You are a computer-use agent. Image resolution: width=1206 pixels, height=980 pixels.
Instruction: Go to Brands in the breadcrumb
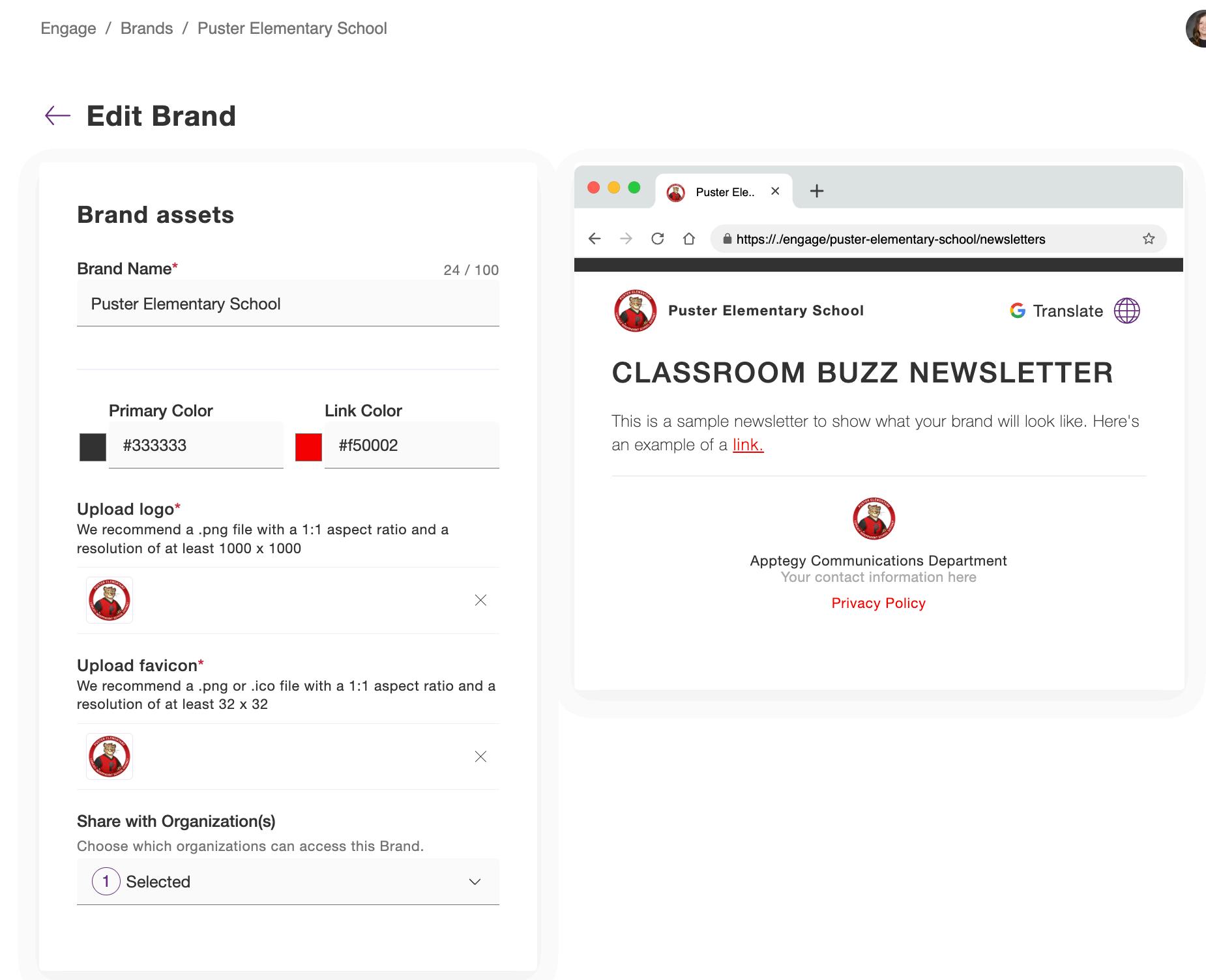point(147,29)
